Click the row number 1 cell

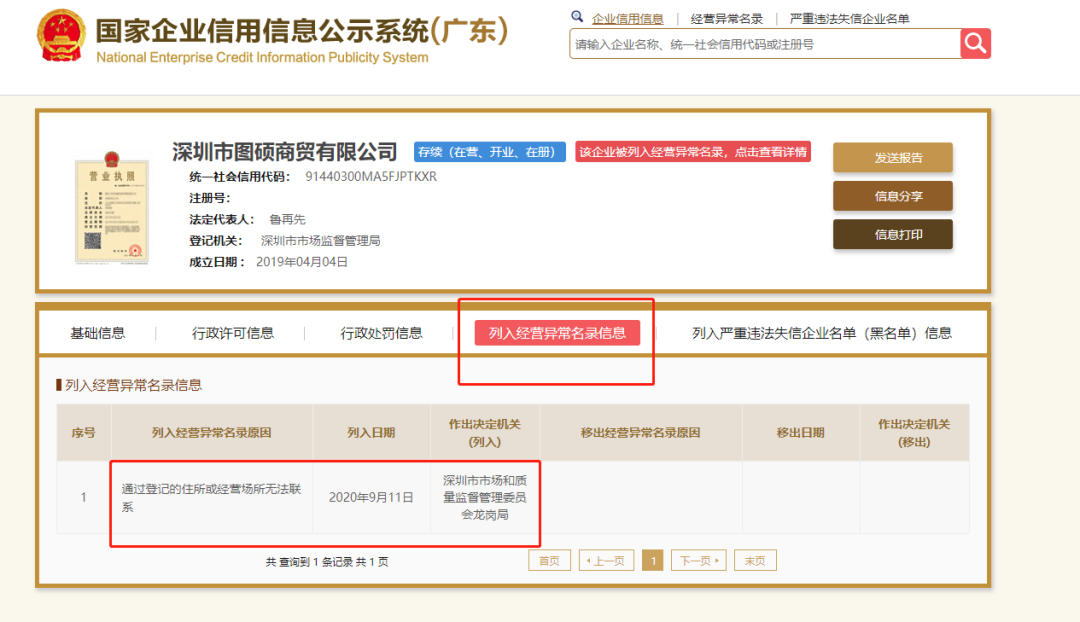(x=83, y=497)
